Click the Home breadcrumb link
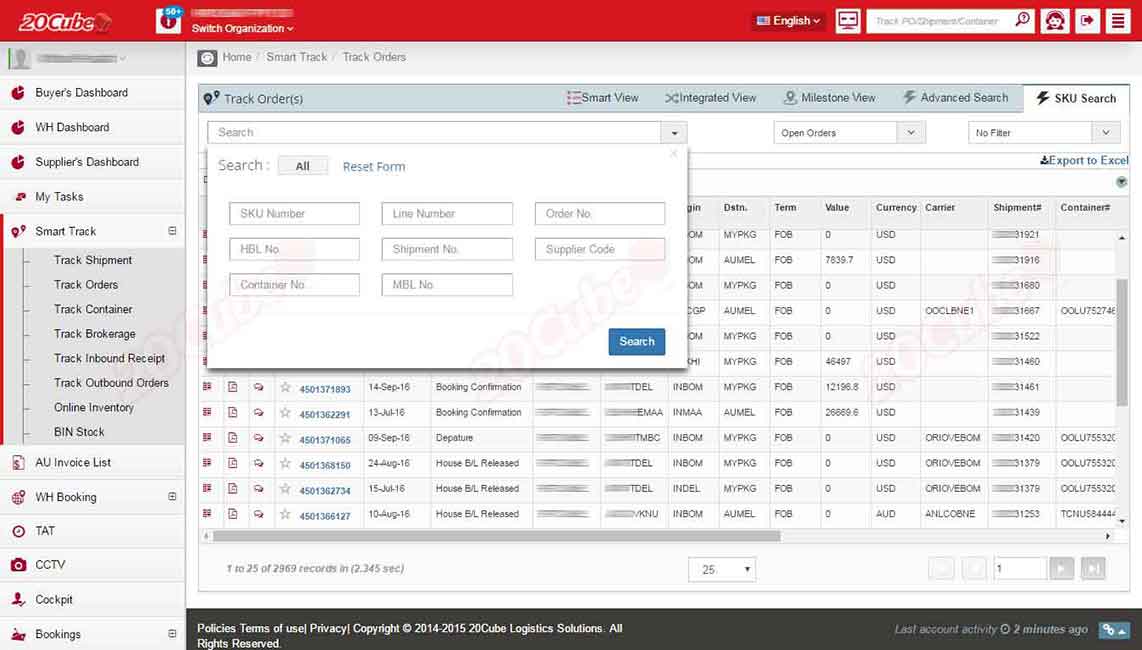Screen dimensions: 1142x650 pyautogui.click(x=237, y=57)
